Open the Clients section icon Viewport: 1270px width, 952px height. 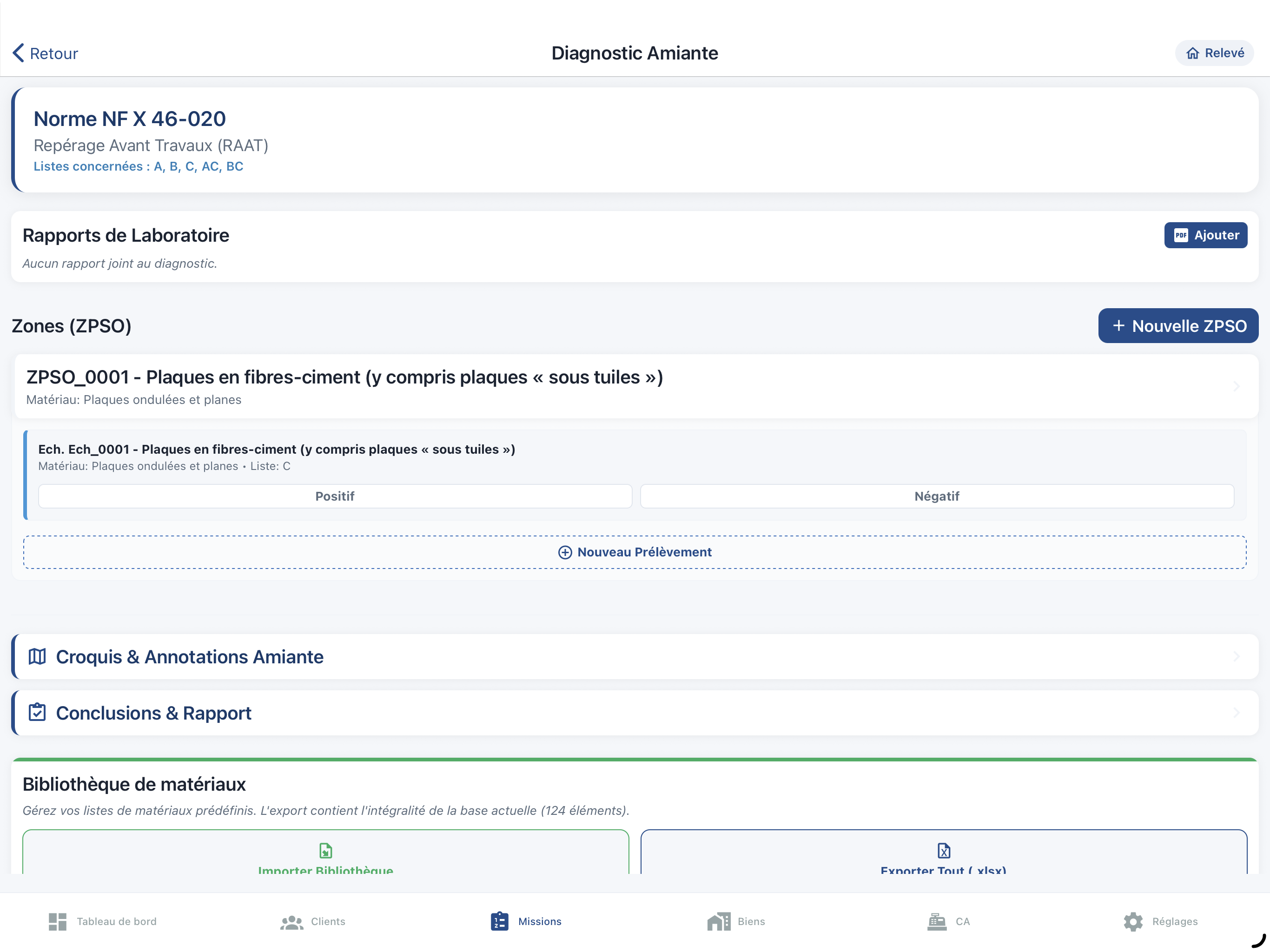[x=291, y=922]
